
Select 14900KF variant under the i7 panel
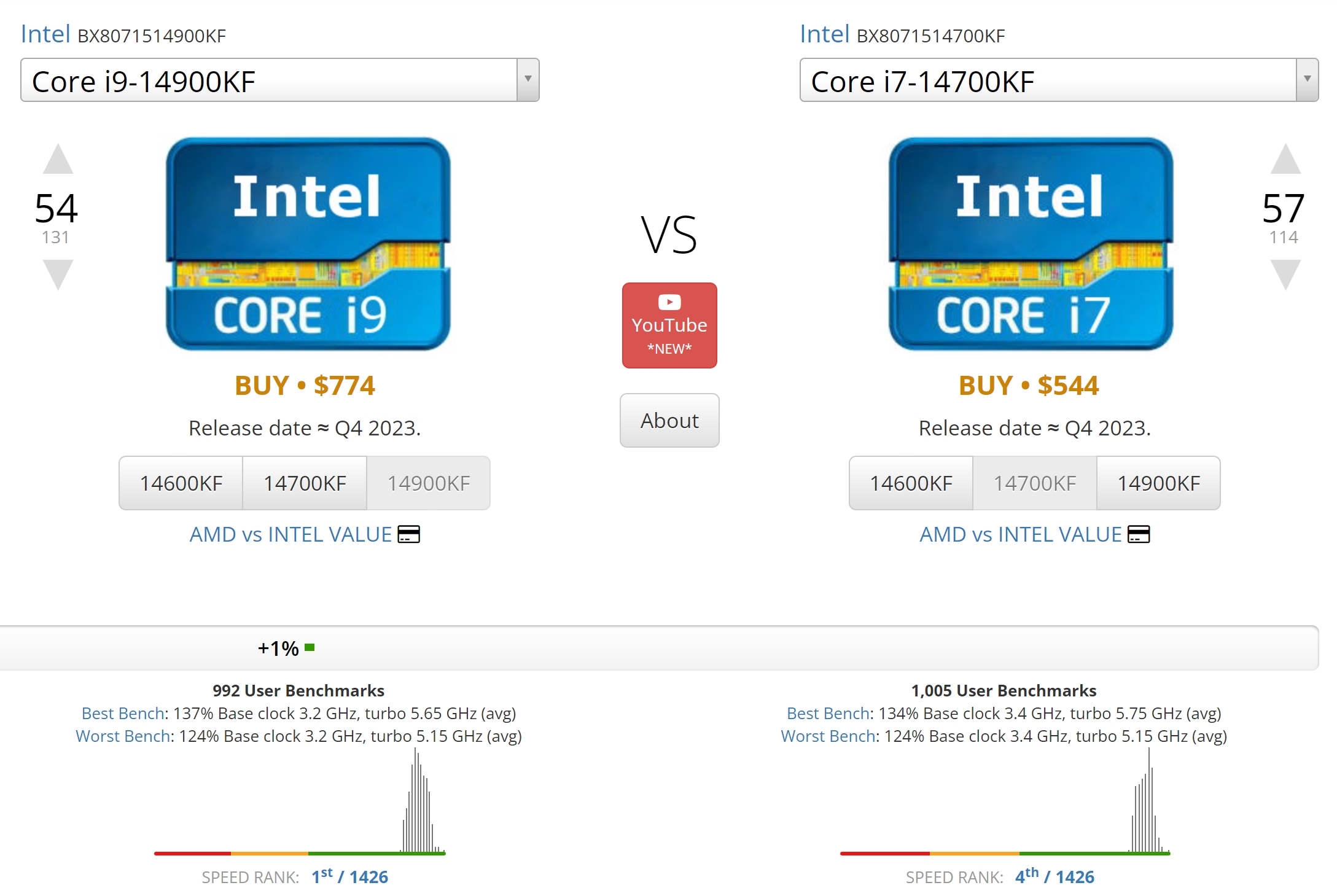click(x=1158, y=483)
